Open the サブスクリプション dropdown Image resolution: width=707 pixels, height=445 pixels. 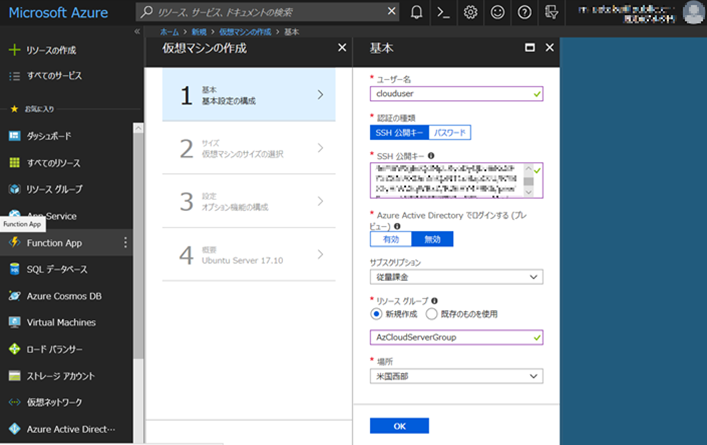456,277
